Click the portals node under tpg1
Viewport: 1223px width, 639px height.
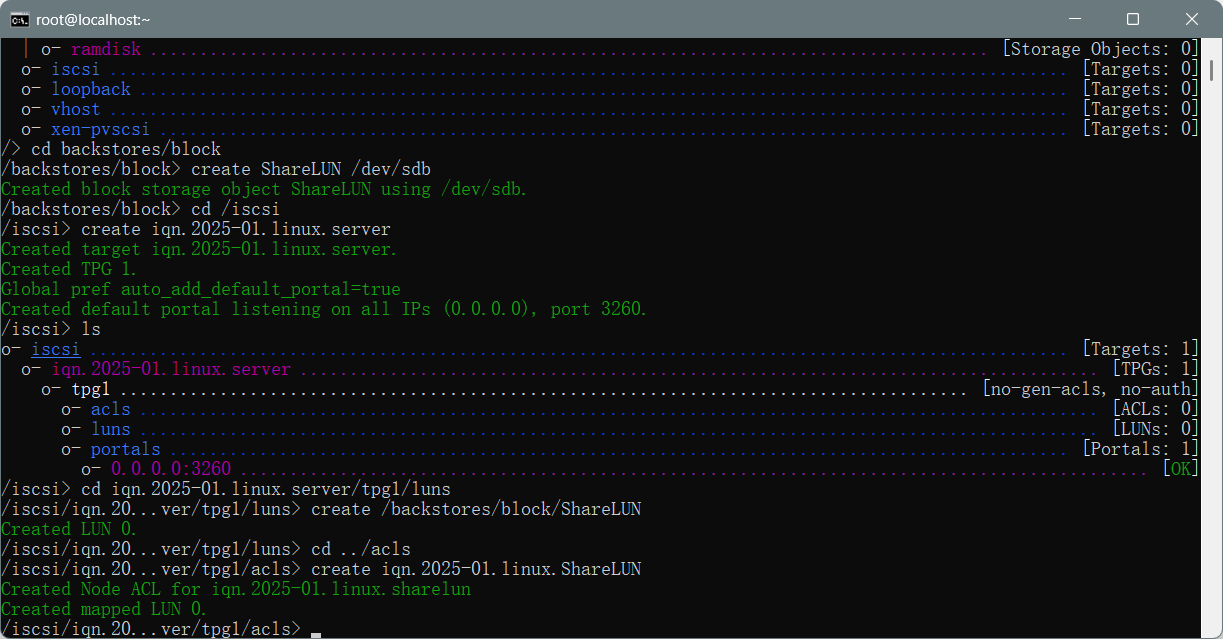tap(125, 449)
